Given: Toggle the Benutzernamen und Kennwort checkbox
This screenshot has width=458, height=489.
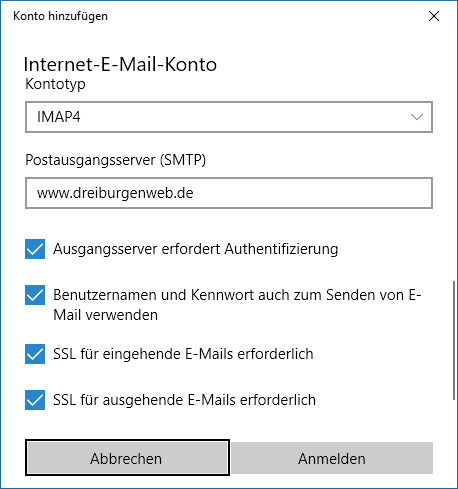Looking at the screenshot, I should tap(35, 295).
